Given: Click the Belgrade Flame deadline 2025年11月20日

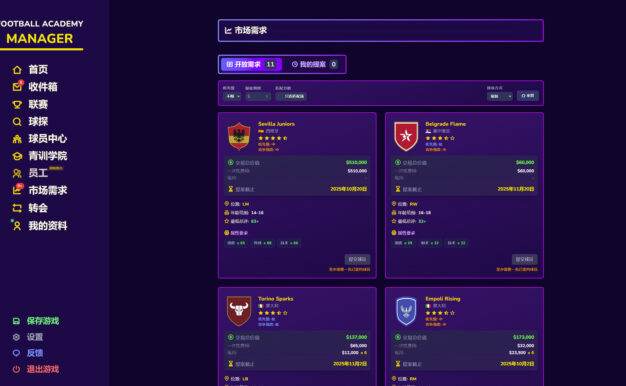Looking at the screenshot, I should [516, 189].
